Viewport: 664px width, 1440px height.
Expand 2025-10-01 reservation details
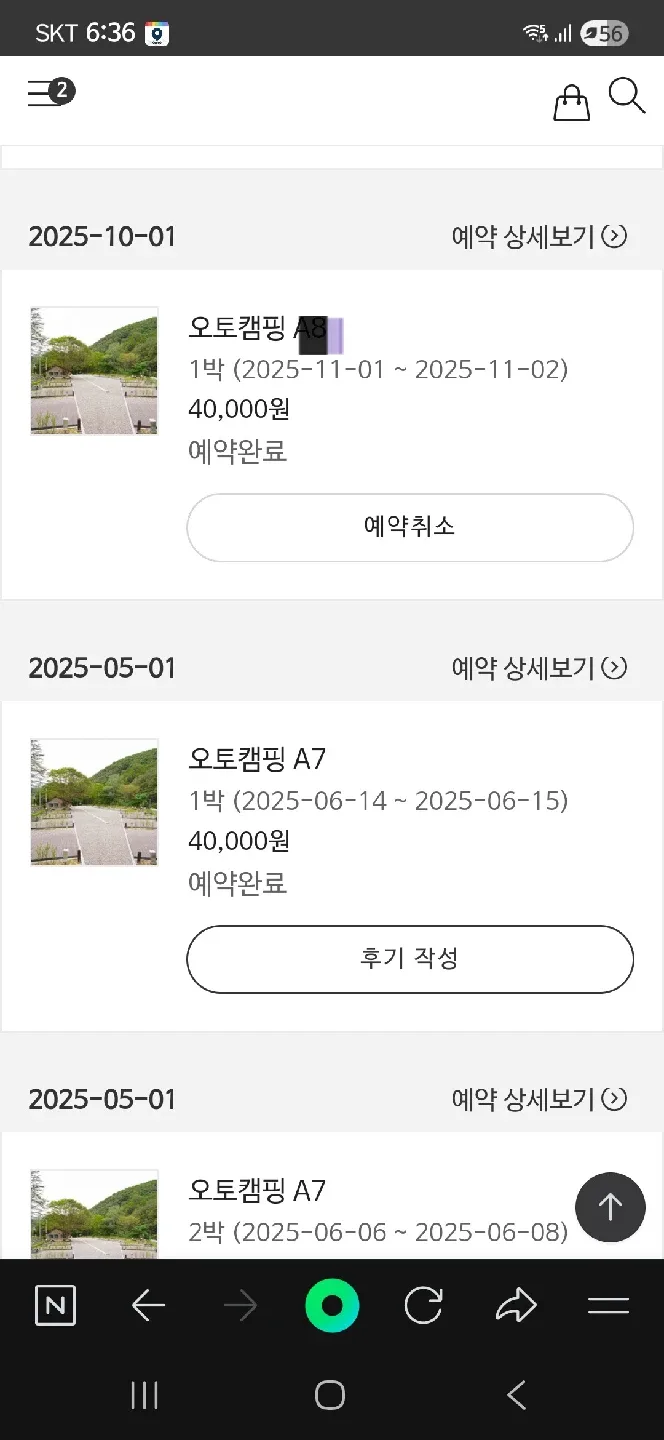pos(539,237)
